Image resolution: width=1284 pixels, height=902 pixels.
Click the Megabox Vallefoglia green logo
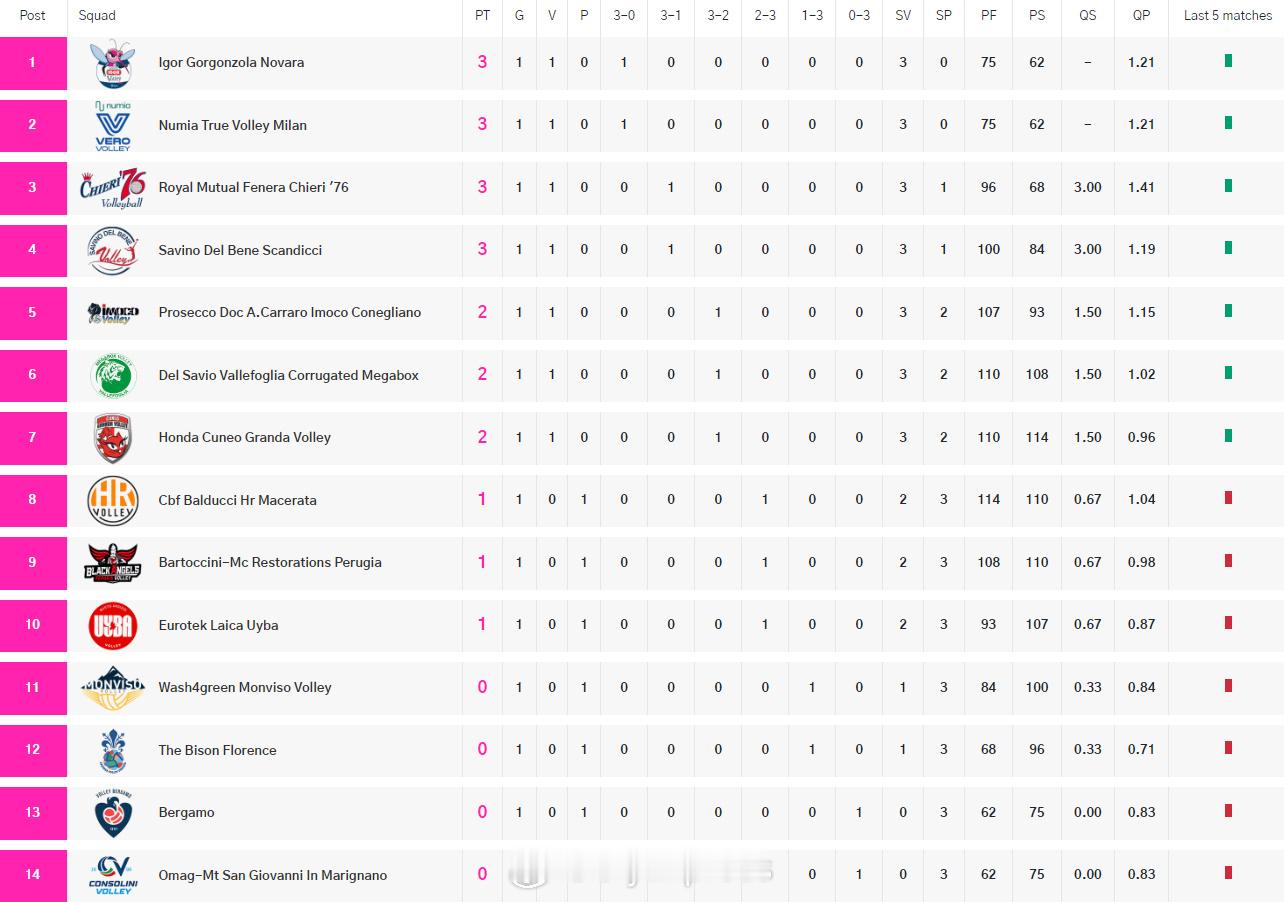(x=113, y=375)
